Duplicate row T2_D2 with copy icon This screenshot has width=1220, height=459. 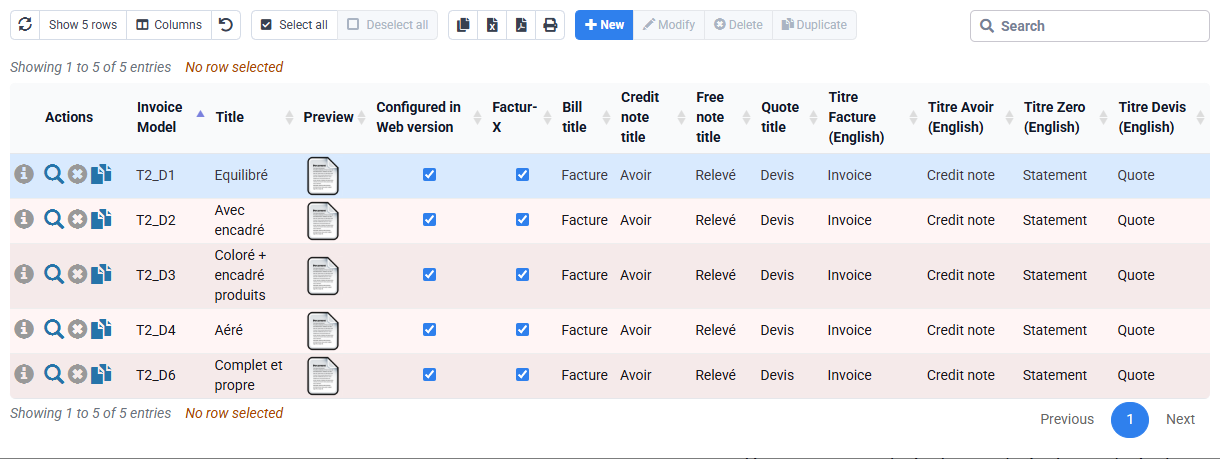(101, 219)
